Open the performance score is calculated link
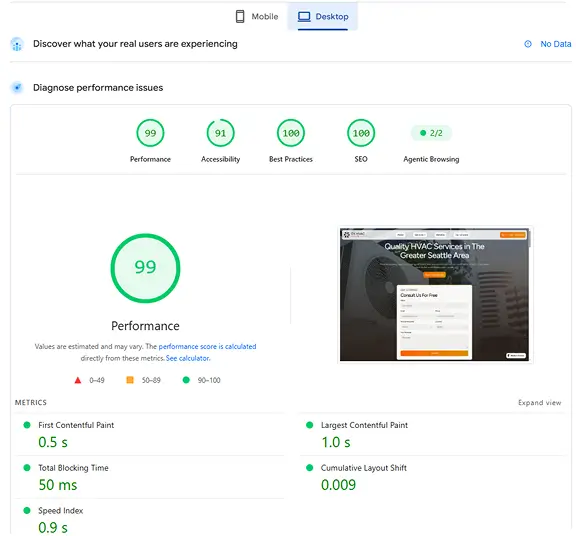Screen dimensions: 576x537 point(207,346)
